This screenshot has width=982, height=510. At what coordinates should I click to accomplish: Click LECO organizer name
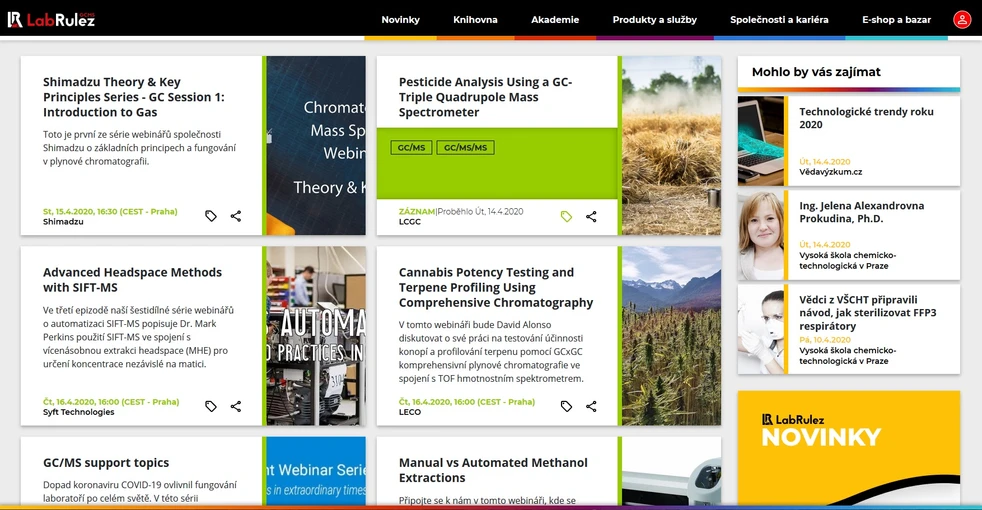410,412
